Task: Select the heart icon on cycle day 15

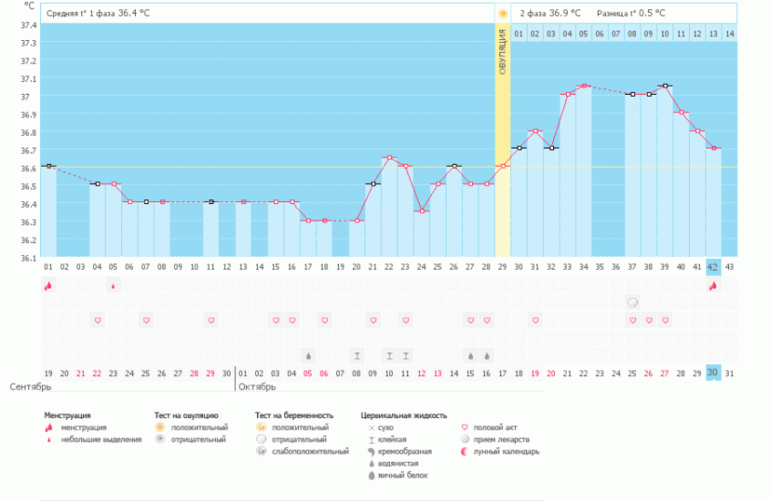Action: point(276,320)
